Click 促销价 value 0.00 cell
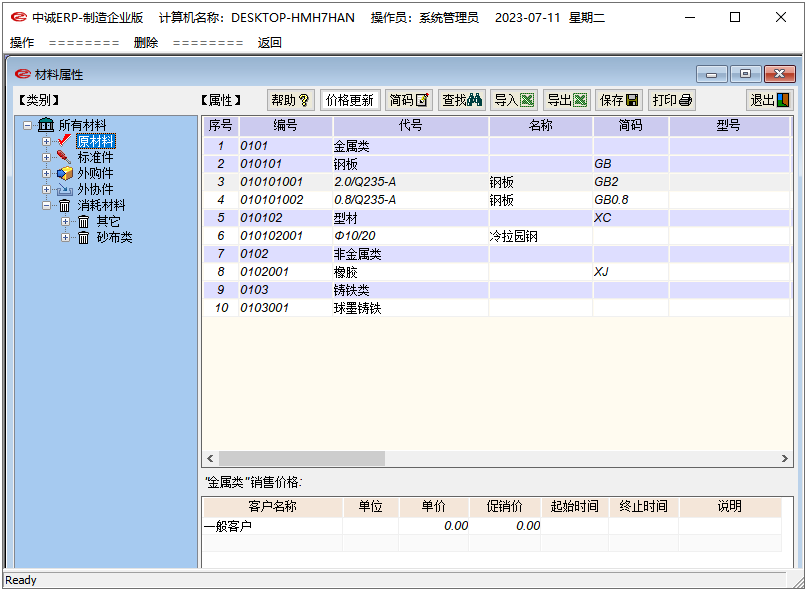808x593 pixels. [x=506, y=526]
